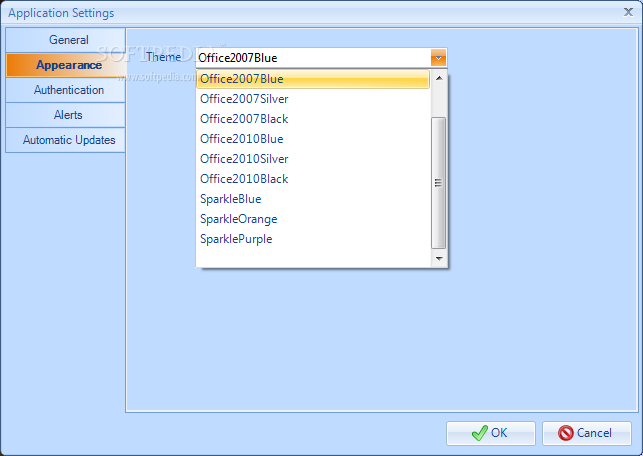Screen dimensions: 643x456
Task: Click the theme list scroll up arrow
Action: (439, 78)
